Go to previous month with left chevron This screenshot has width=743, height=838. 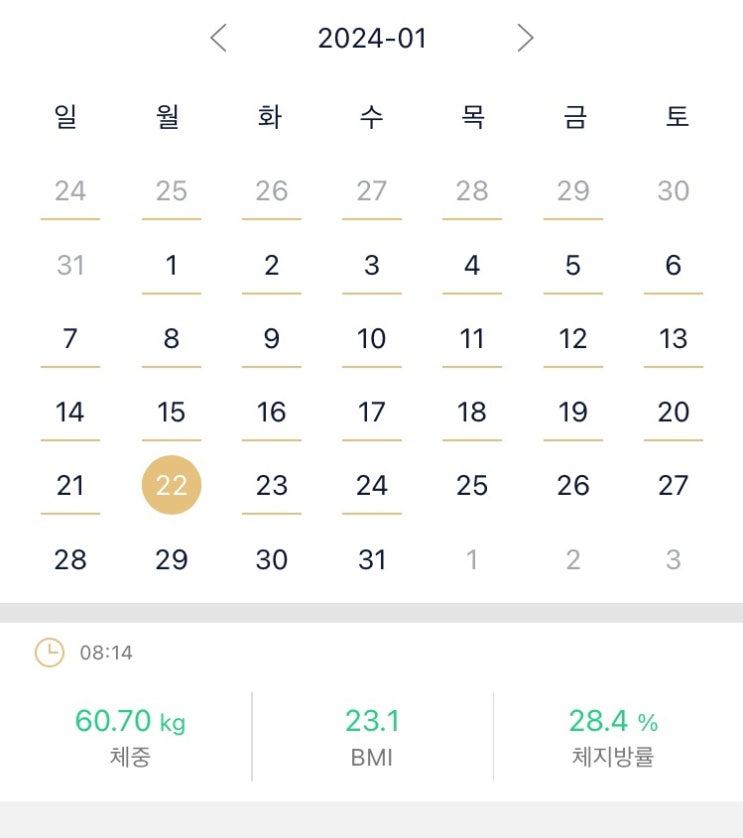click(x=219, y=39)
